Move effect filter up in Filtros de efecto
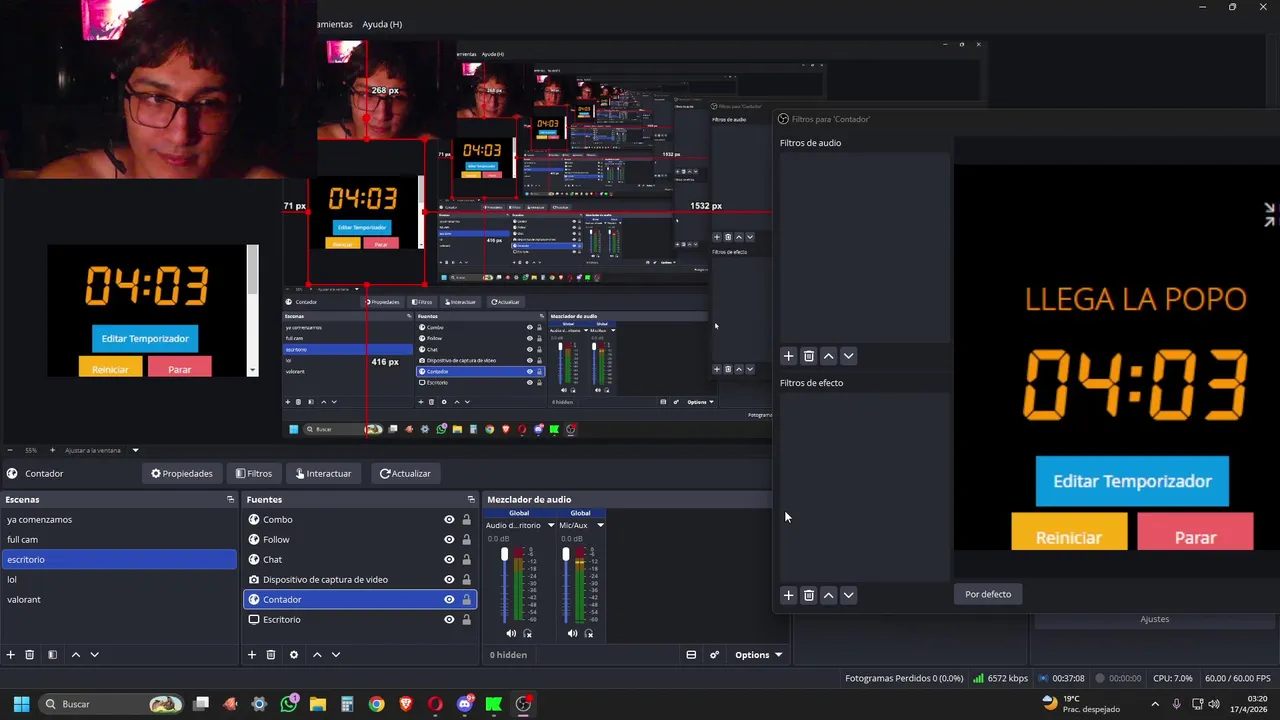Screen dimensions: 1280x720 click(x=828, y=595)
